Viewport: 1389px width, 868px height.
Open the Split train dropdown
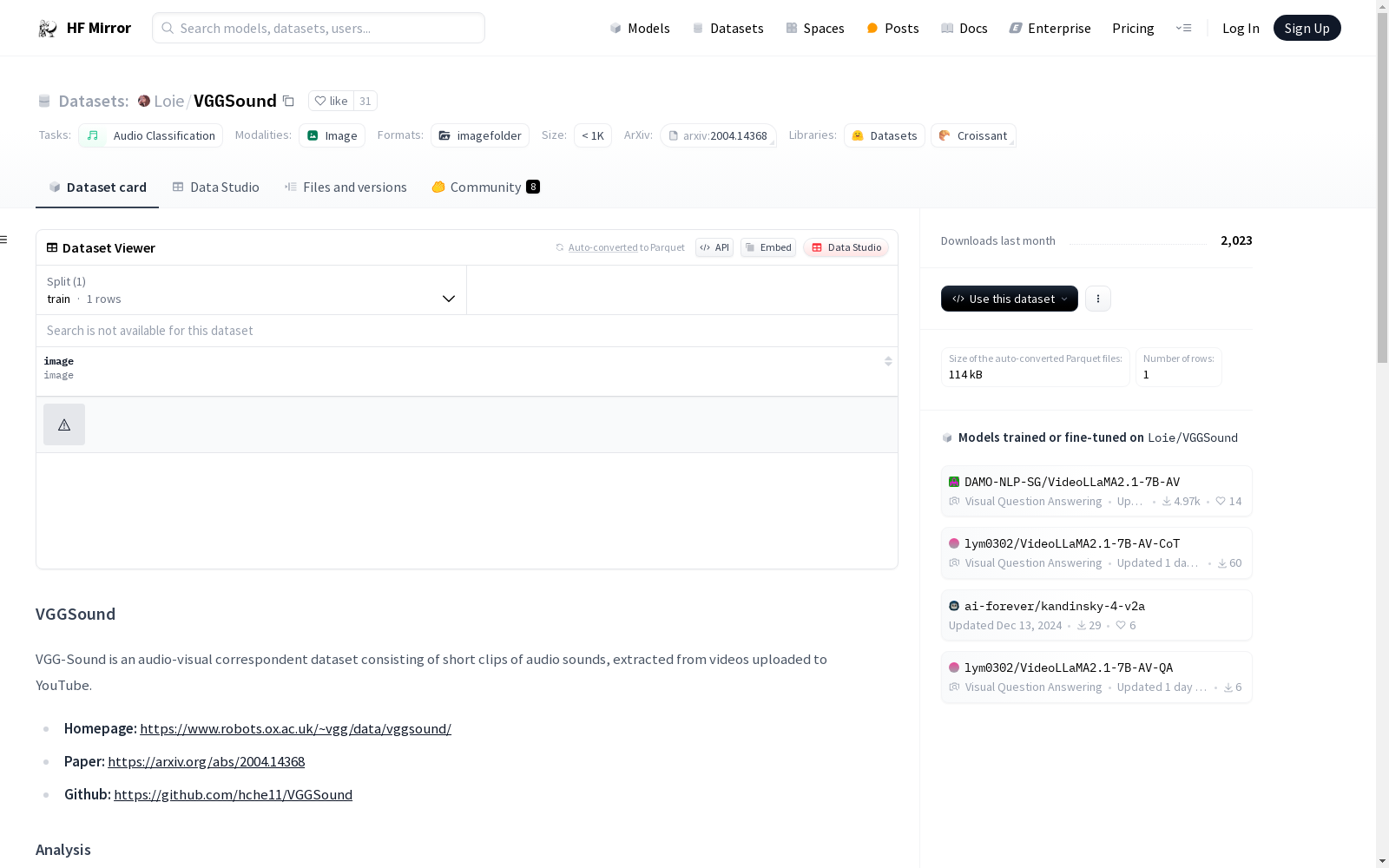coord(252,290)
